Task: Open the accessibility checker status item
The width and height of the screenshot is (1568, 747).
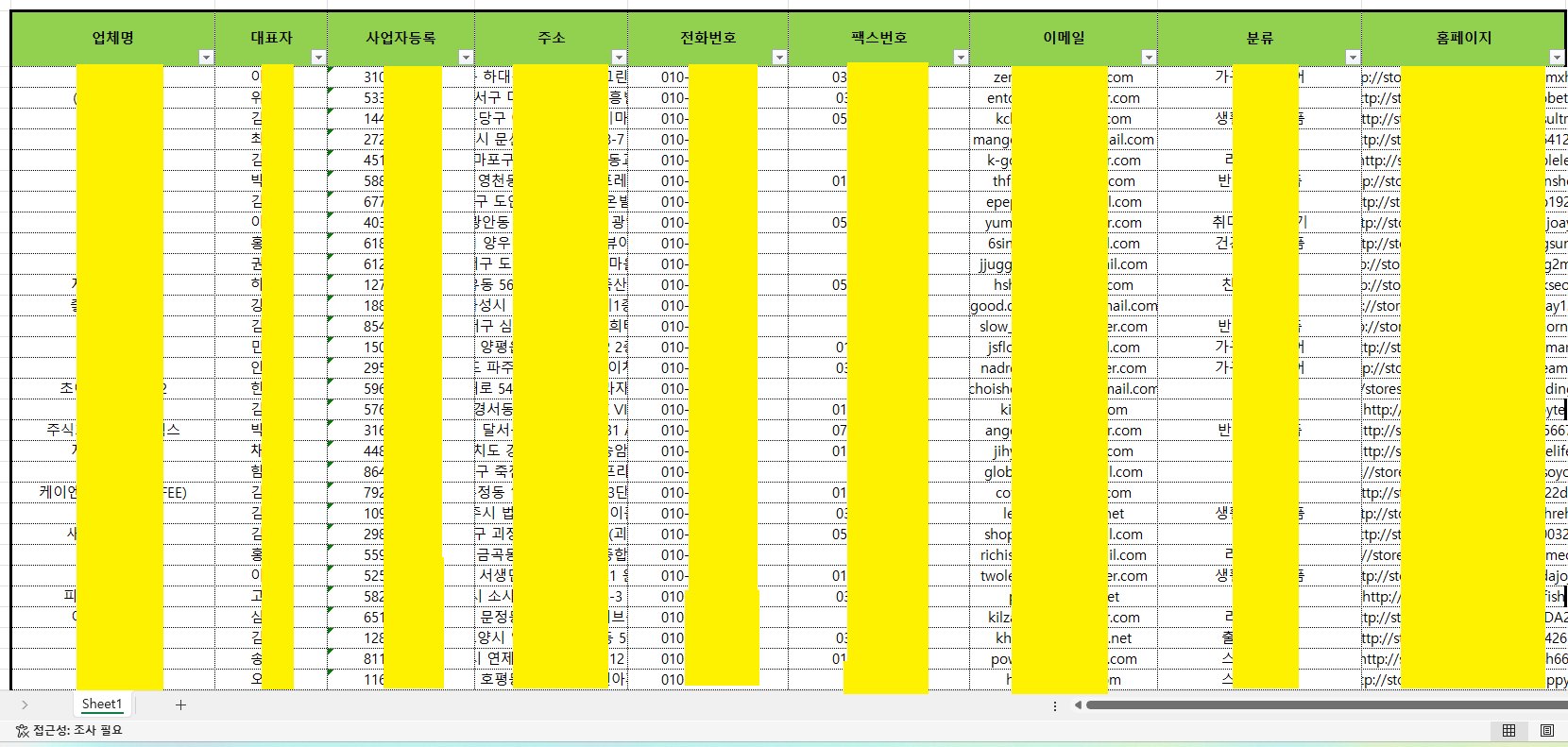Action: pyautogui.click(x=69, y=730)
